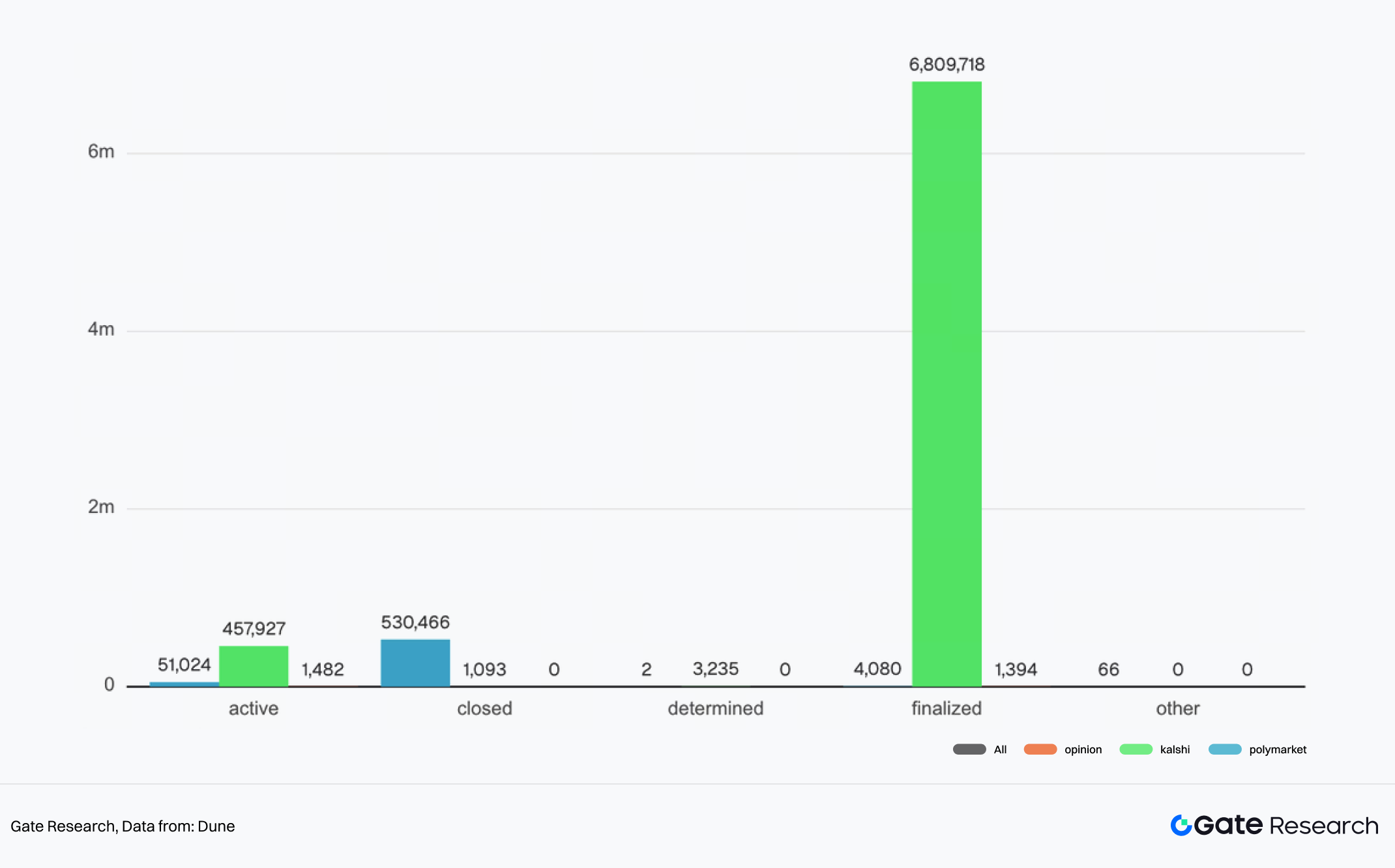Toggle the blue polymarket legend swatch

click(1225, 749)
